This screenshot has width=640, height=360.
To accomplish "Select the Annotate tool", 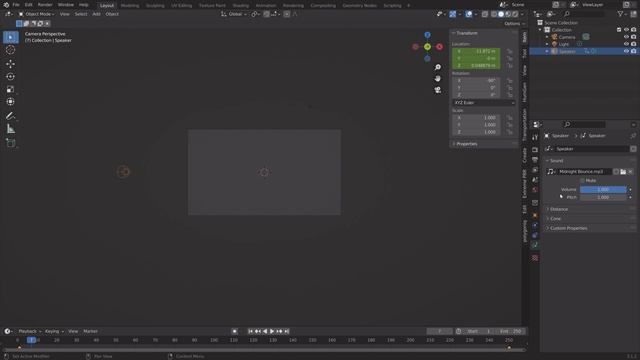I will (11, 116).
